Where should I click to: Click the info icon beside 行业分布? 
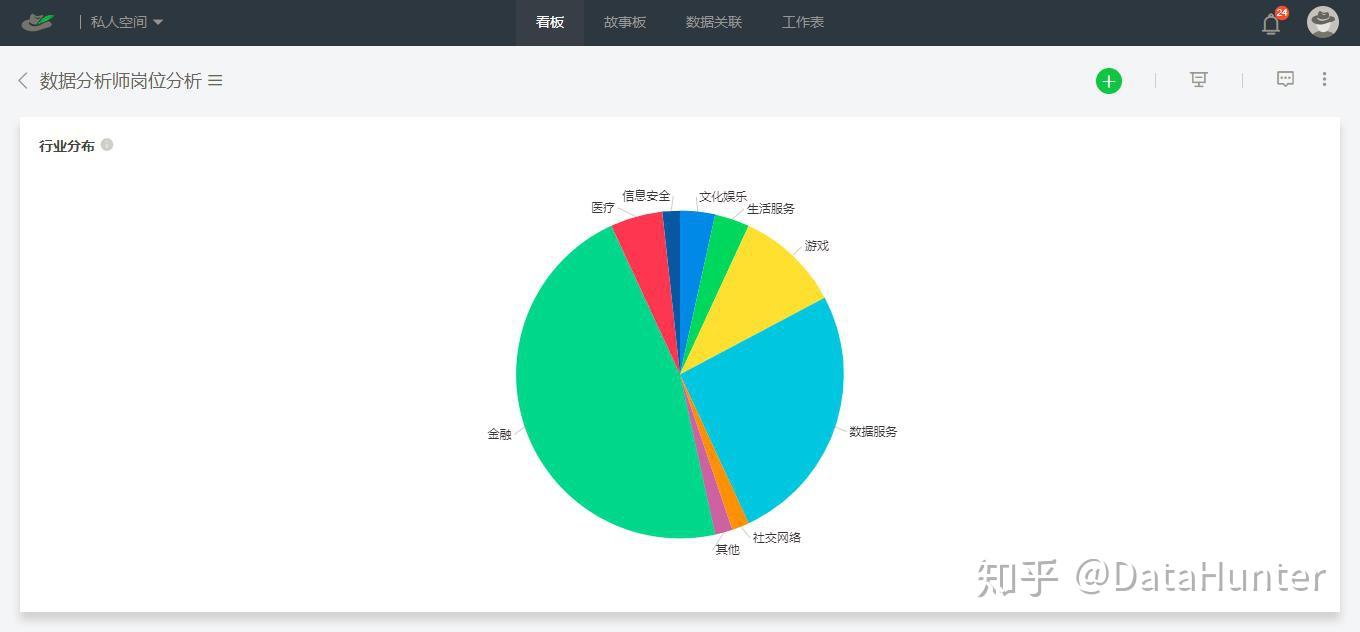(107, 145)
